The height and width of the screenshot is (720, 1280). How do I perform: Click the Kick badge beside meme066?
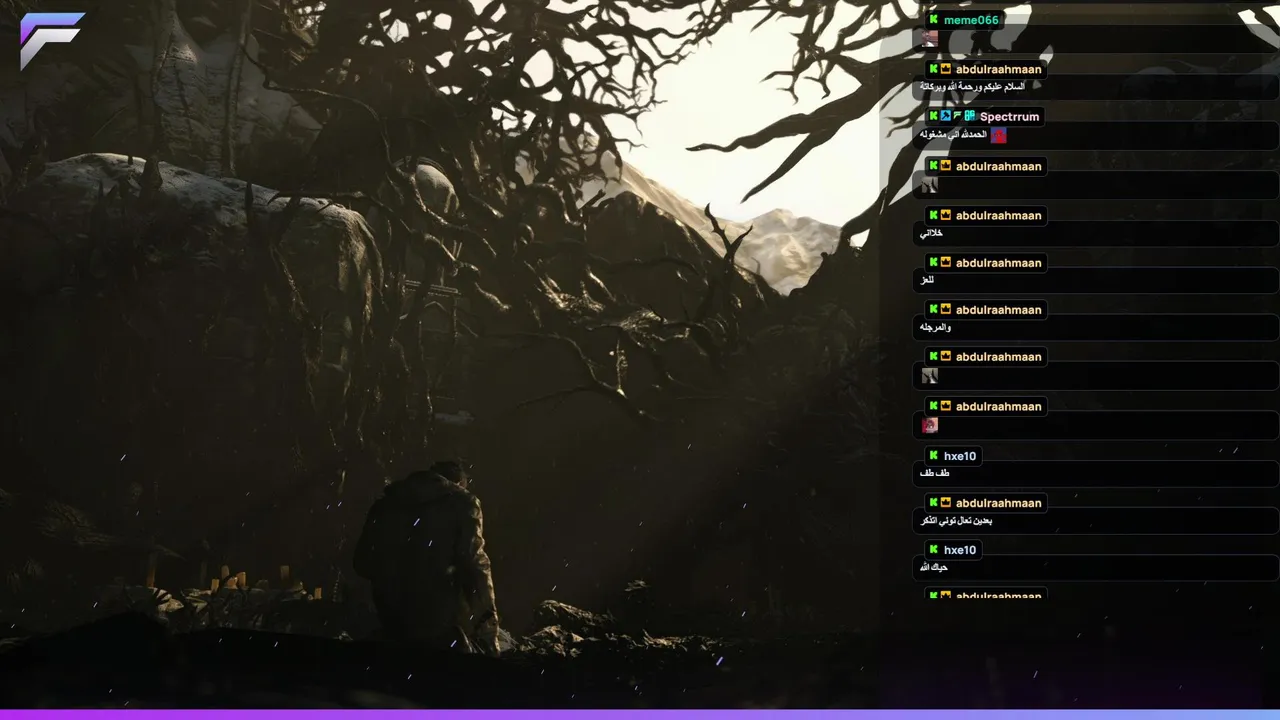pos(933,19)
